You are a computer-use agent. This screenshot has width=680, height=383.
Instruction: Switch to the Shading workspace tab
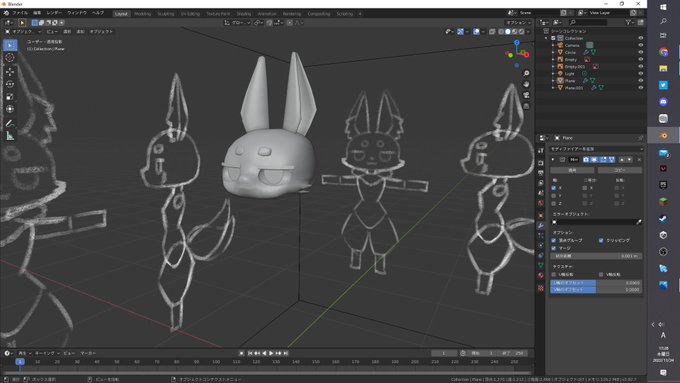pyautogui.click(x=243, y=14)
